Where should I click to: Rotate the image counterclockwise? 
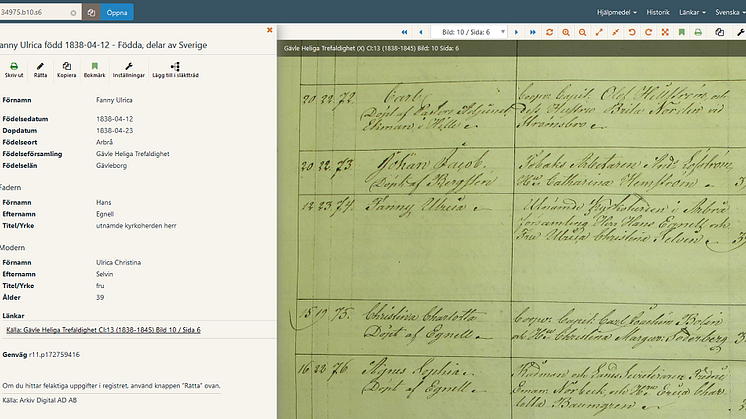[632, 32]
